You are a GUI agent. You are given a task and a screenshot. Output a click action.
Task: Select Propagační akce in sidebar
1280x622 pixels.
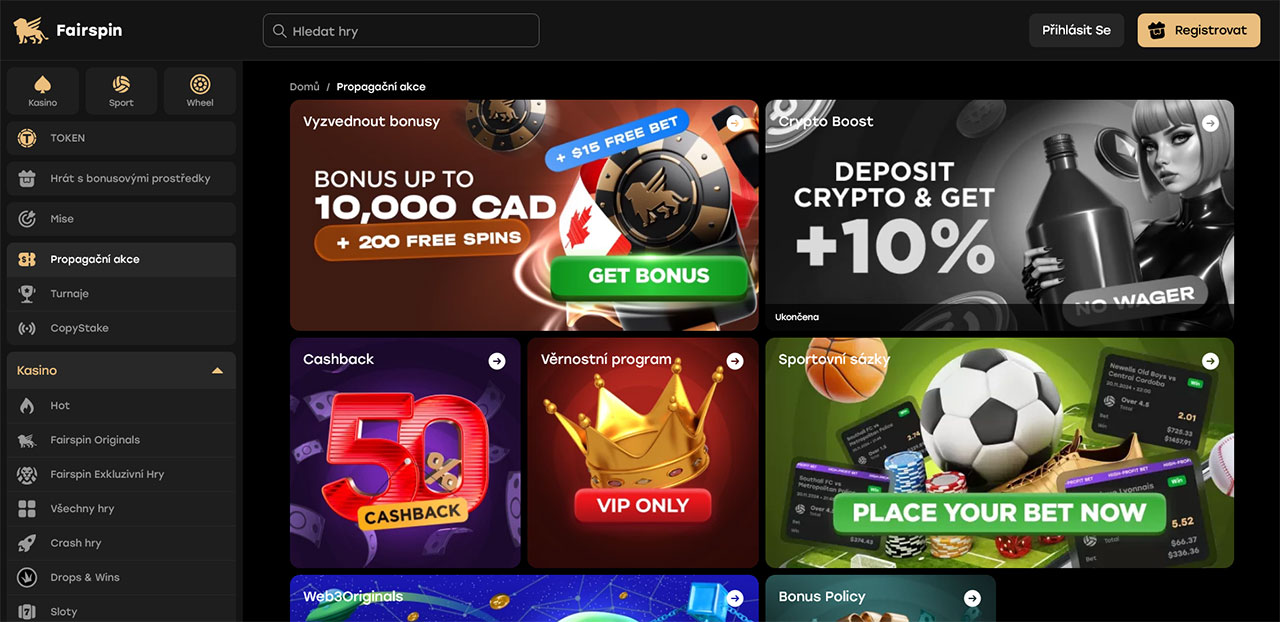pyautogui.click(x=121, y=259)
